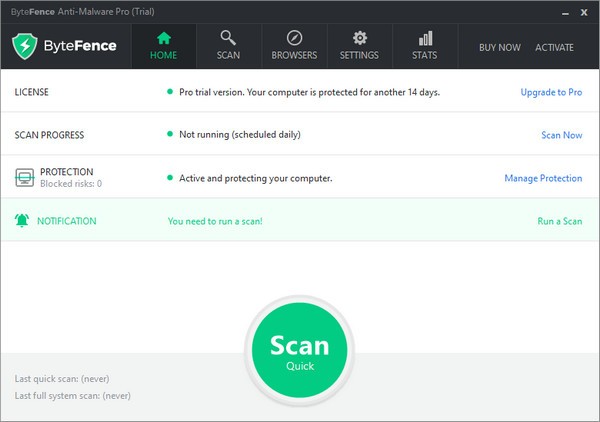Click the PROTECTION row label
The width and height of the screenshot is (600, 422).
[67, 172]
